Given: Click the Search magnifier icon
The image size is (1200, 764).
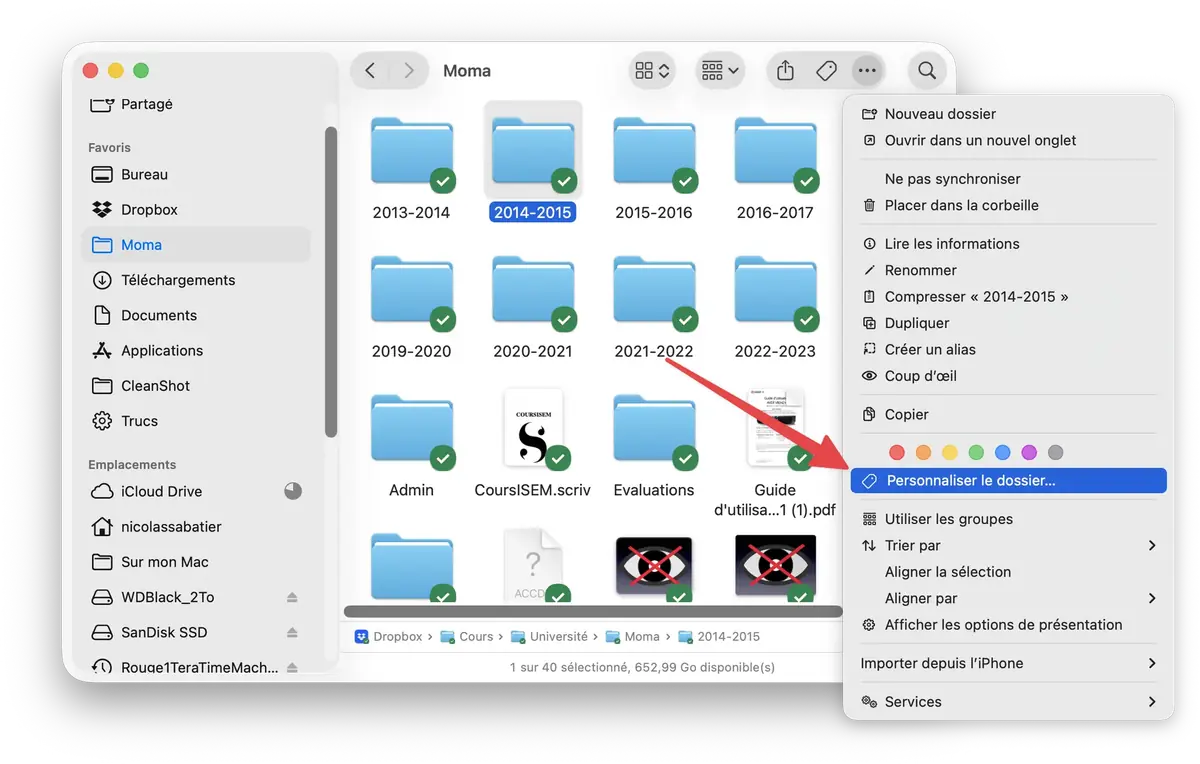Looking at the screenshot, I should [926, 70].
